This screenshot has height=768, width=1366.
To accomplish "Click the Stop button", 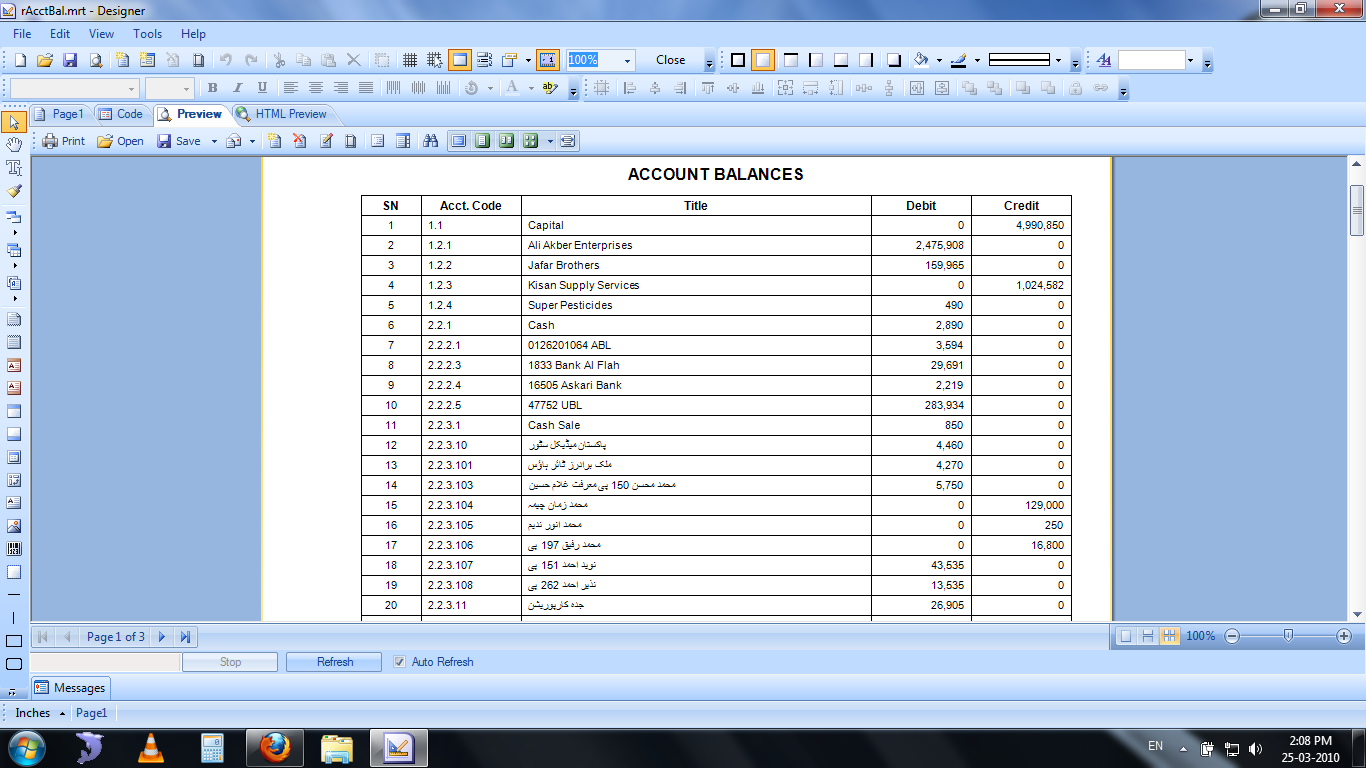I will [x=230, y=662].
